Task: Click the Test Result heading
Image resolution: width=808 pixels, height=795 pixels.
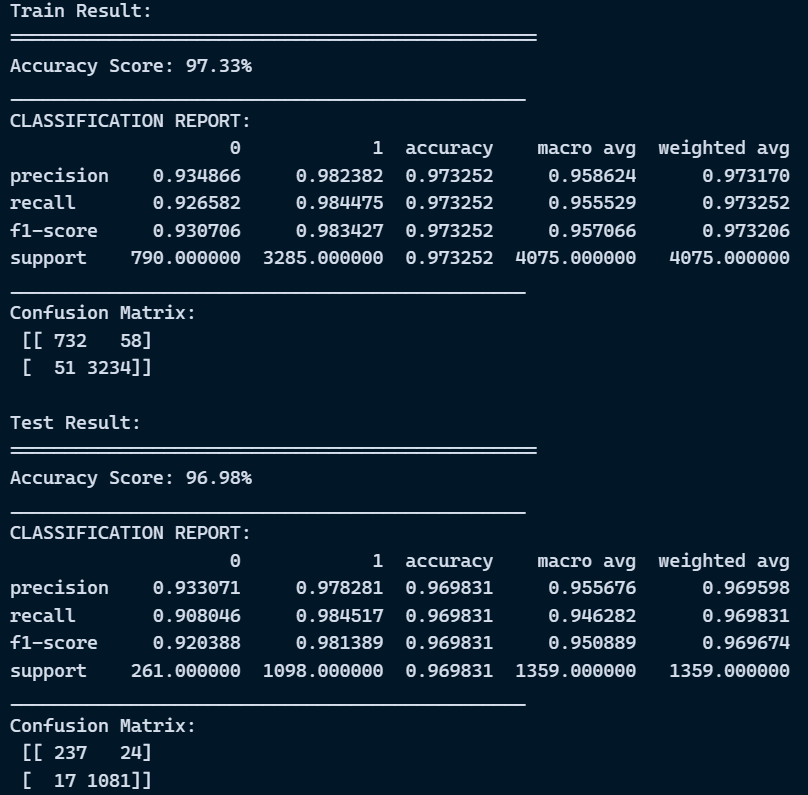Action: [75, 423]
